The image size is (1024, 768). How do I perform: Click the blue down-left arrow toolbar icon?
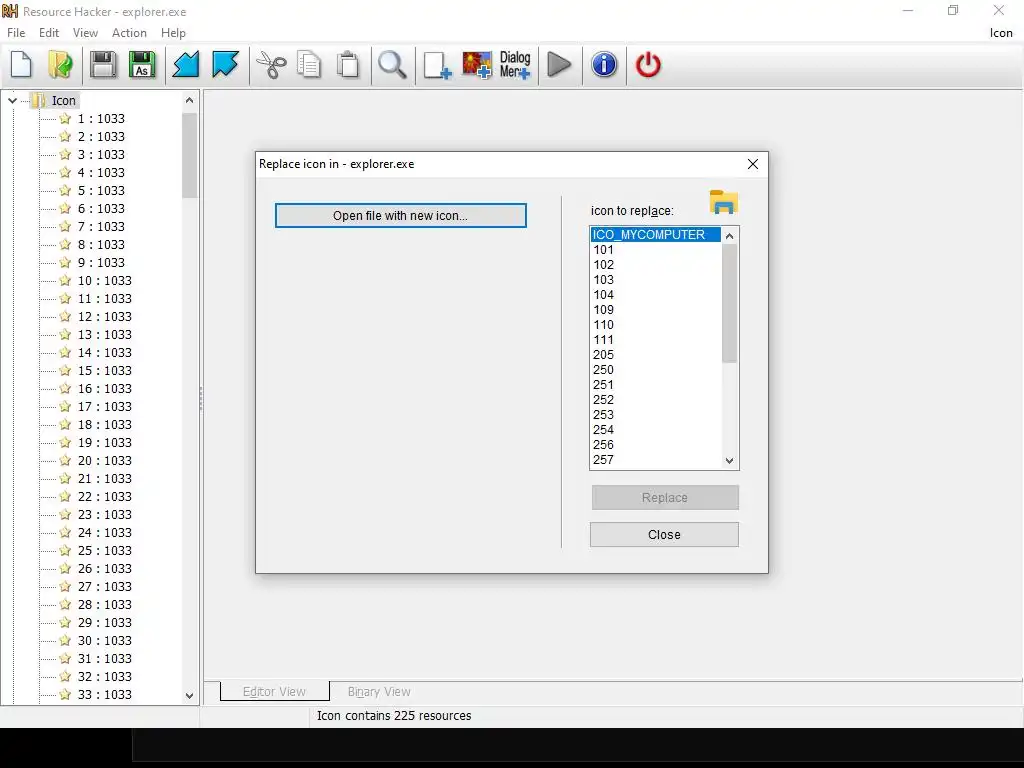tap(185, 65)
